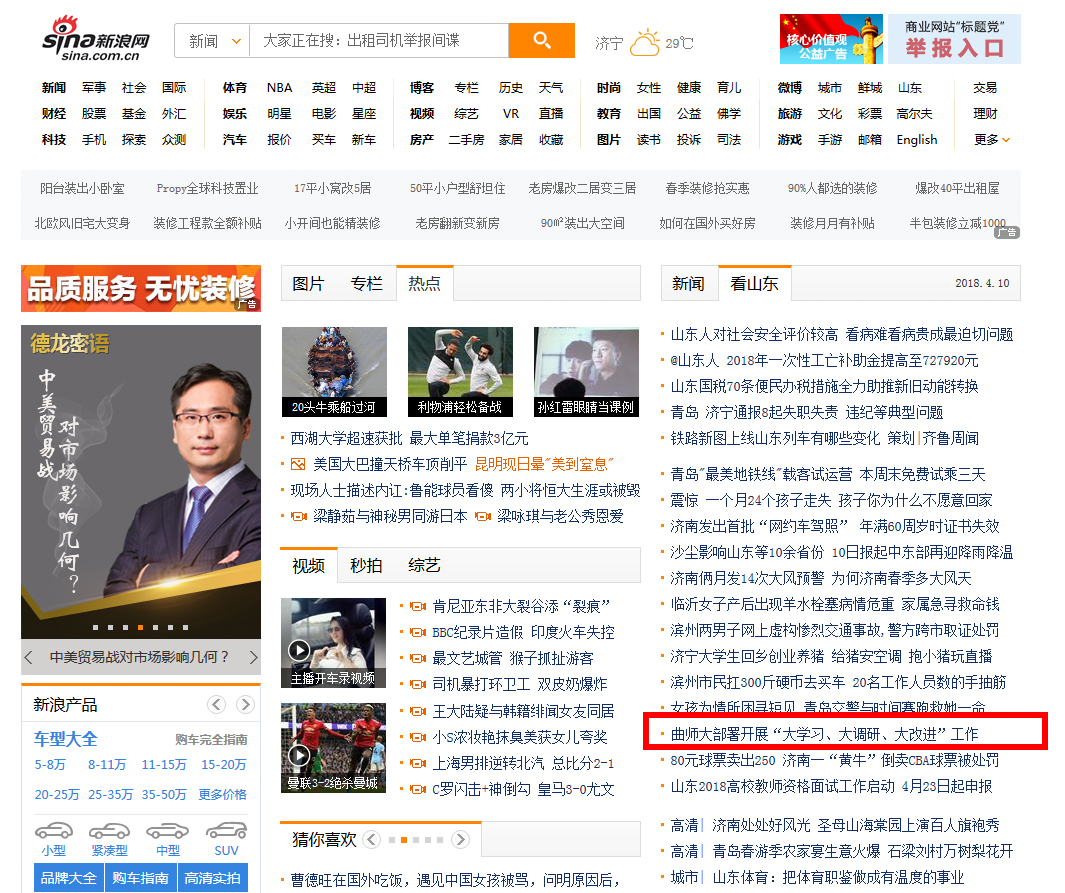Switch to the 秒拍 tab
The image size is (1065, 893).
(366, 565)
